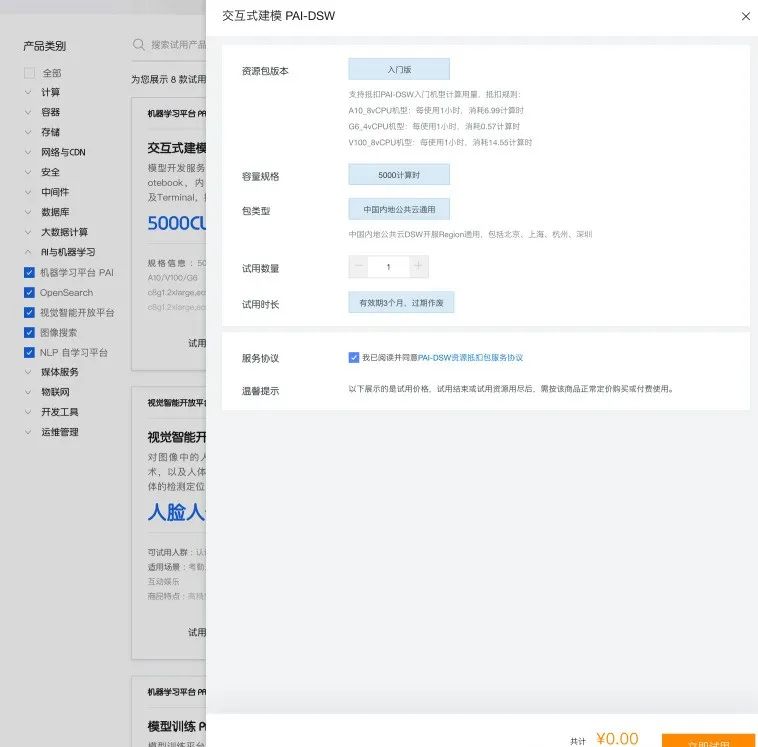Expand the 数据库 category
758x747 pixels.
(x=28, y=212)
